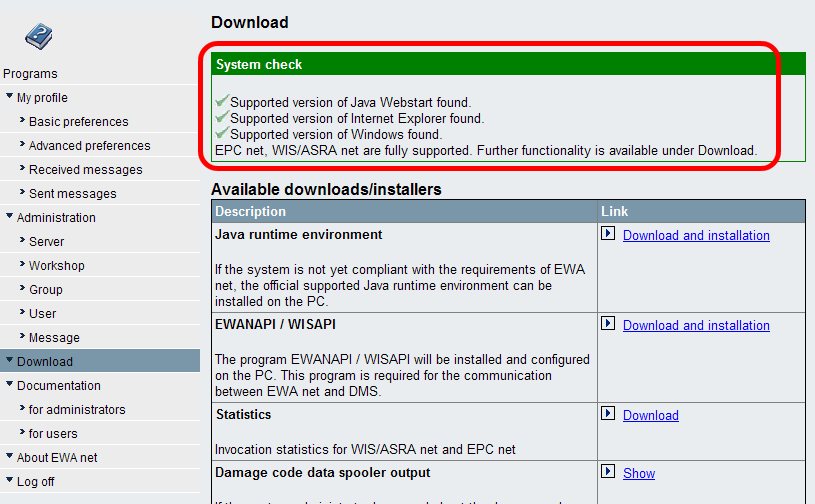Open Workshop administration page
The image size is (815, 504).
pos(56,266)
